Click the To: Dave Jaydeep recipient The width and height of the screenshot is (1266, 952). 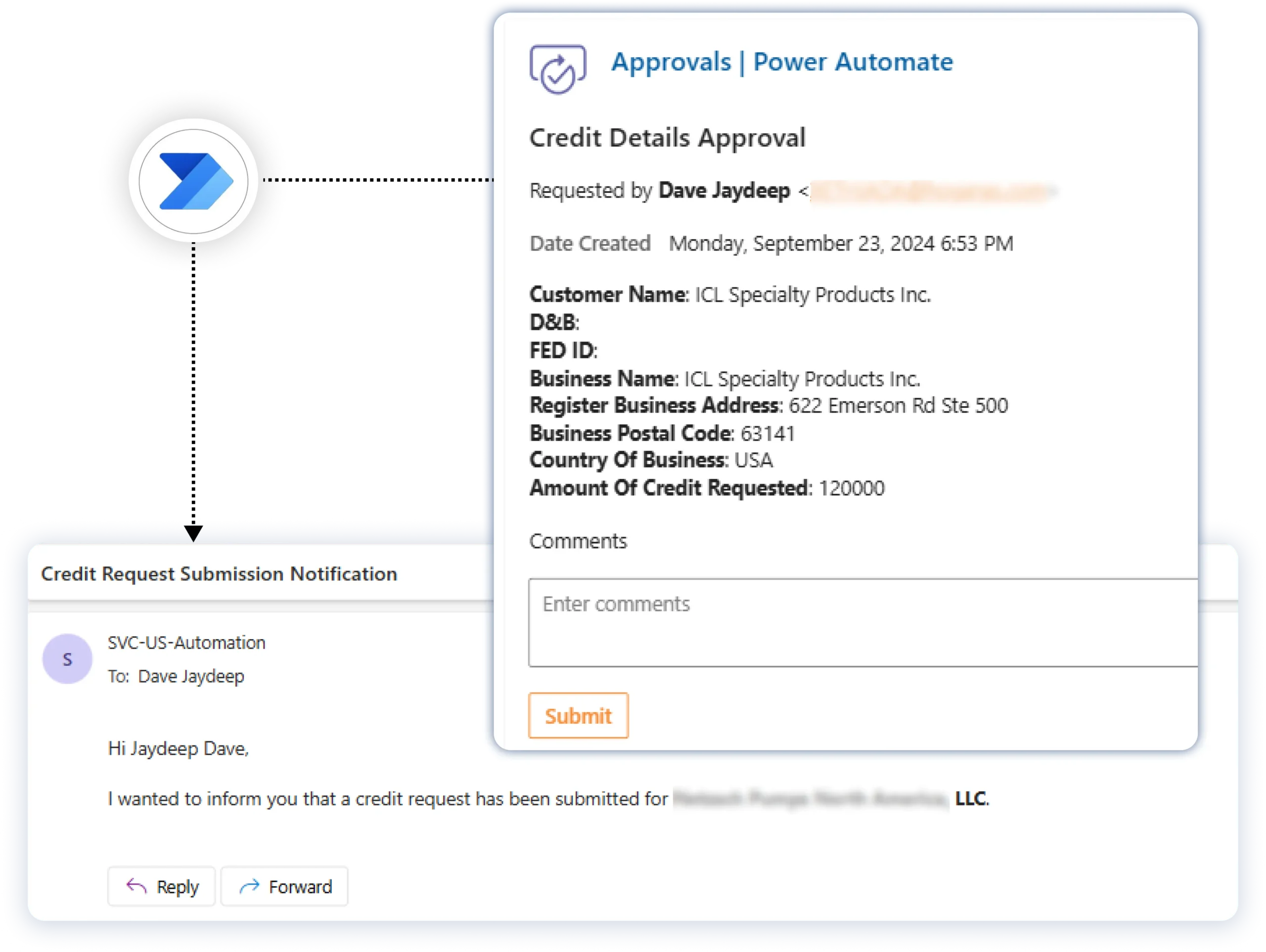pyautogui.click(x=176, y=676)
